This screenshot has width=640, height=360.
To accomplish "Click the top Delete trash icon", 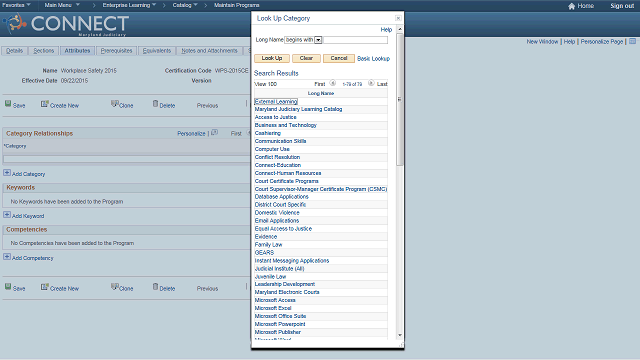I will point(156,104).
